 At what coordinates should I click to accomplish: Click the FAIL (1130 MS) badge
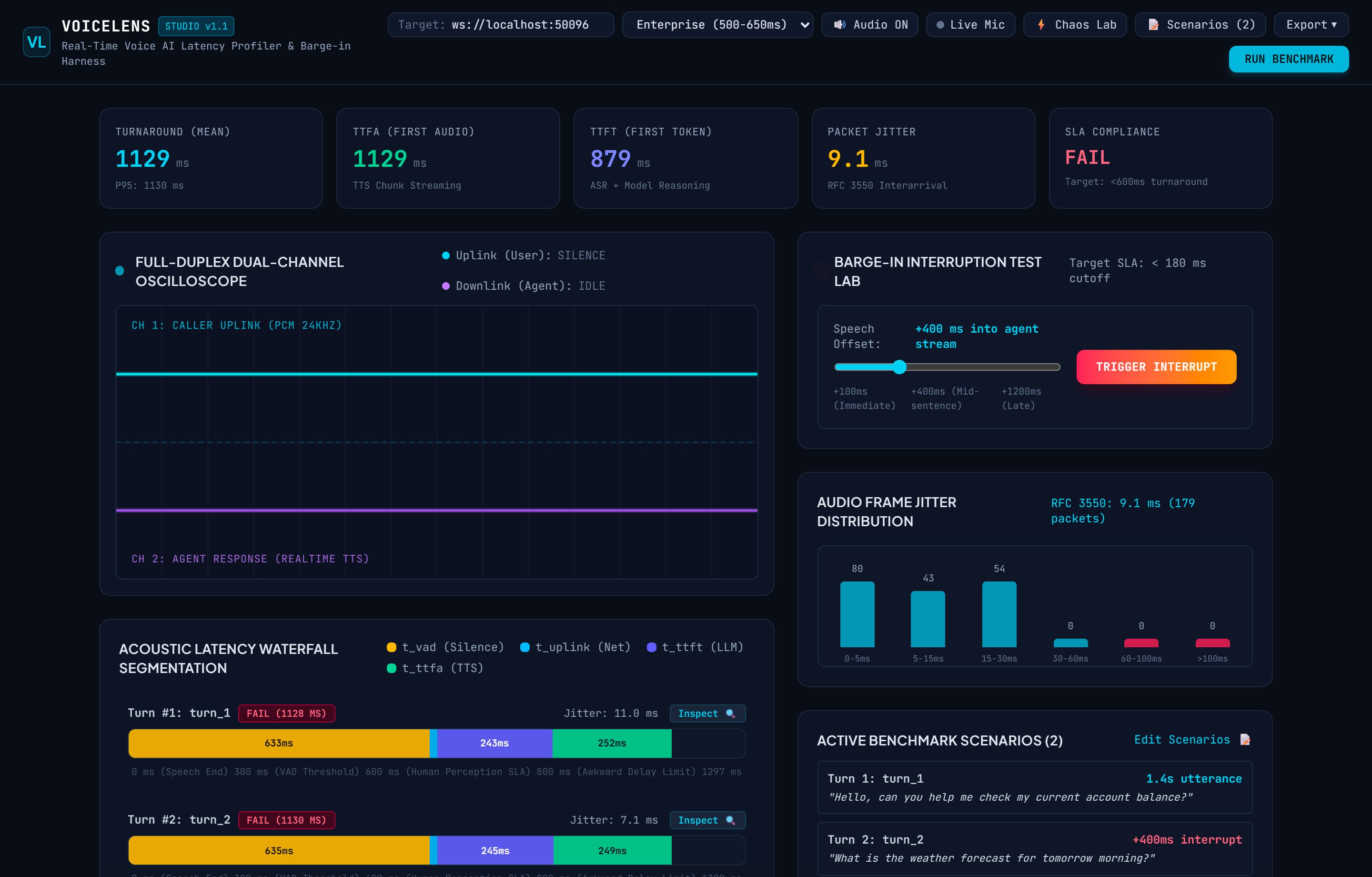tap(287, 820)
